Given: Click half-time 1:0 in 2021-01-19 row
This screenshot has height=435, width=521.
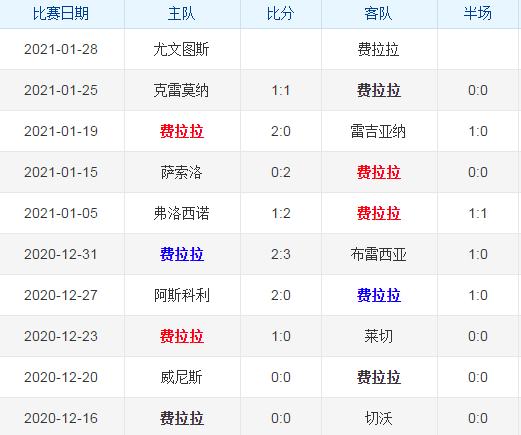Looking at the screenshot, I should tap(478, 131).
